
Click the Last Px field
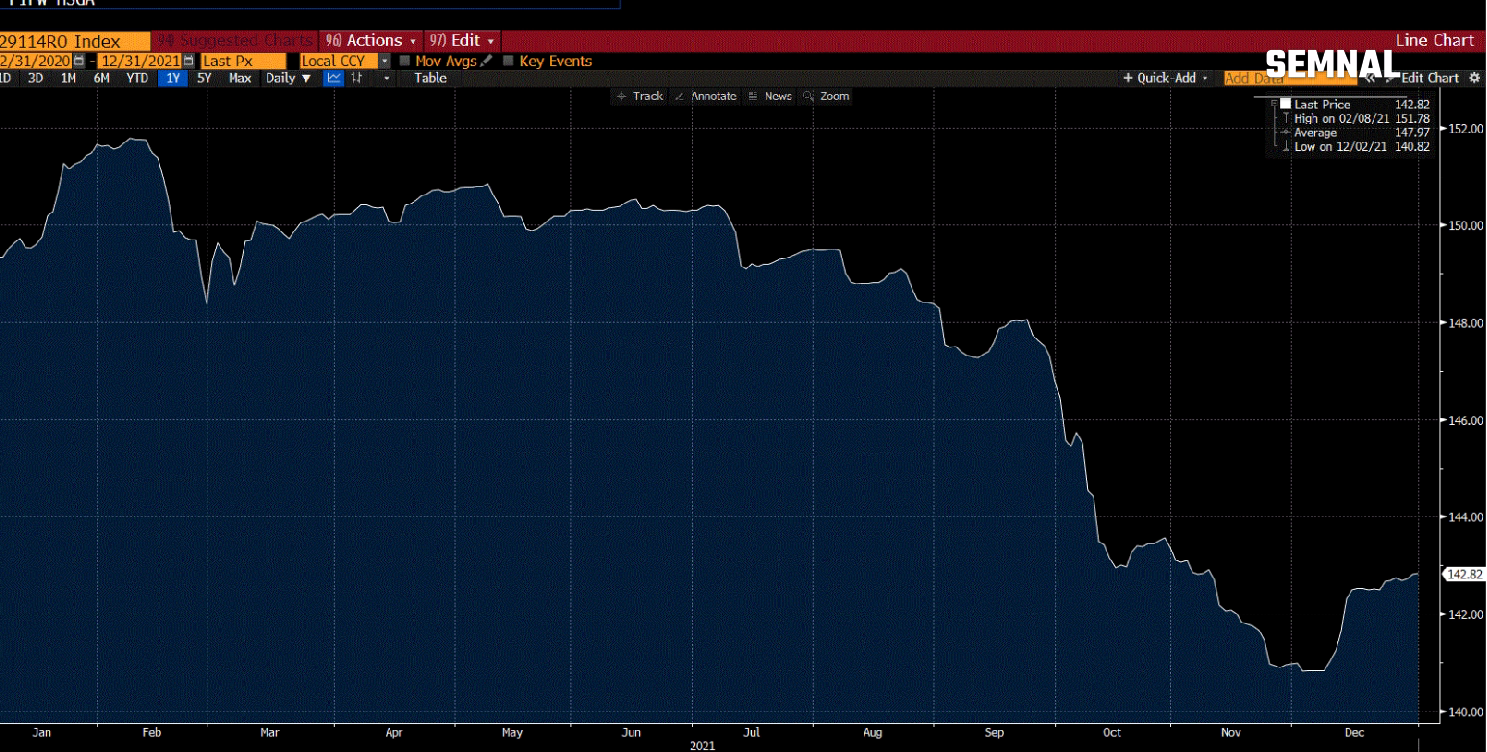(x=243, y=61)
